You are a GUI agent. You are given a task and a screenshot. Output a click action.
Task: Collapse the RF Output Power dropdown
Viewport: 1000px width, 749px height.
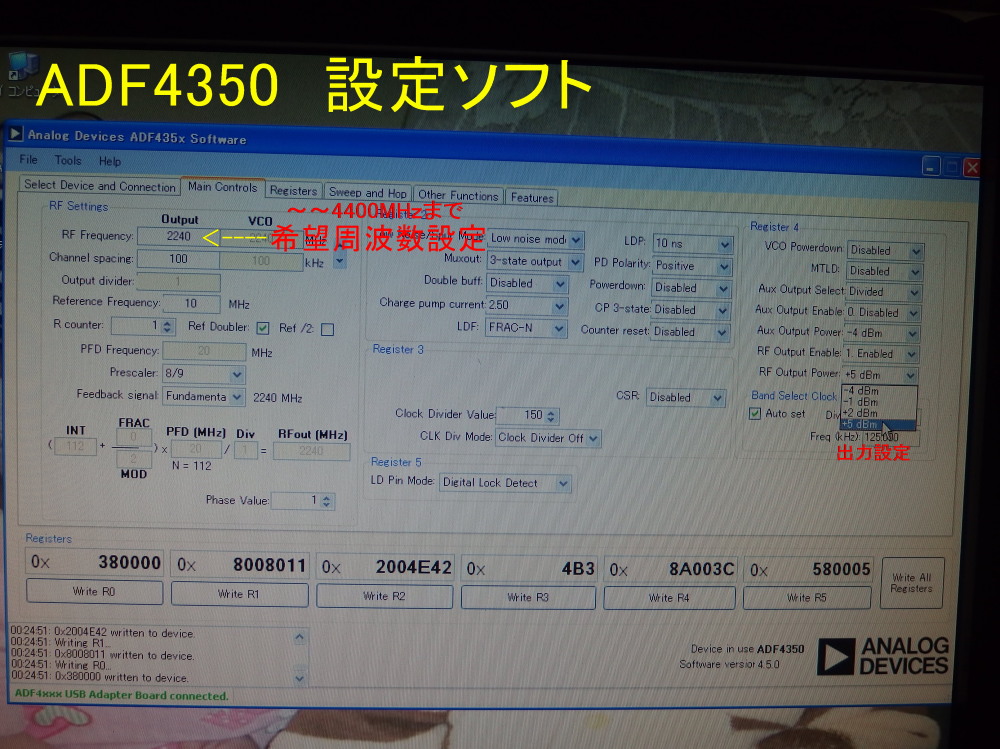click(x=911, y=375)
